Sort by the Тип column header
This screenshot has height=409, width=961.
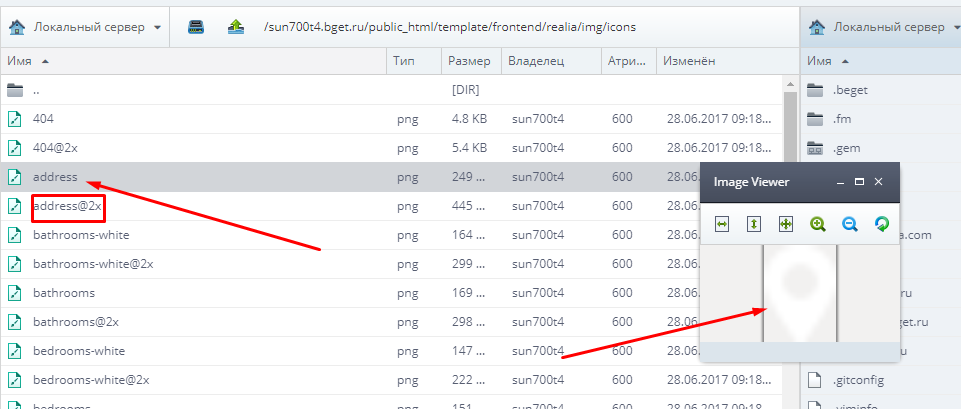414,61
